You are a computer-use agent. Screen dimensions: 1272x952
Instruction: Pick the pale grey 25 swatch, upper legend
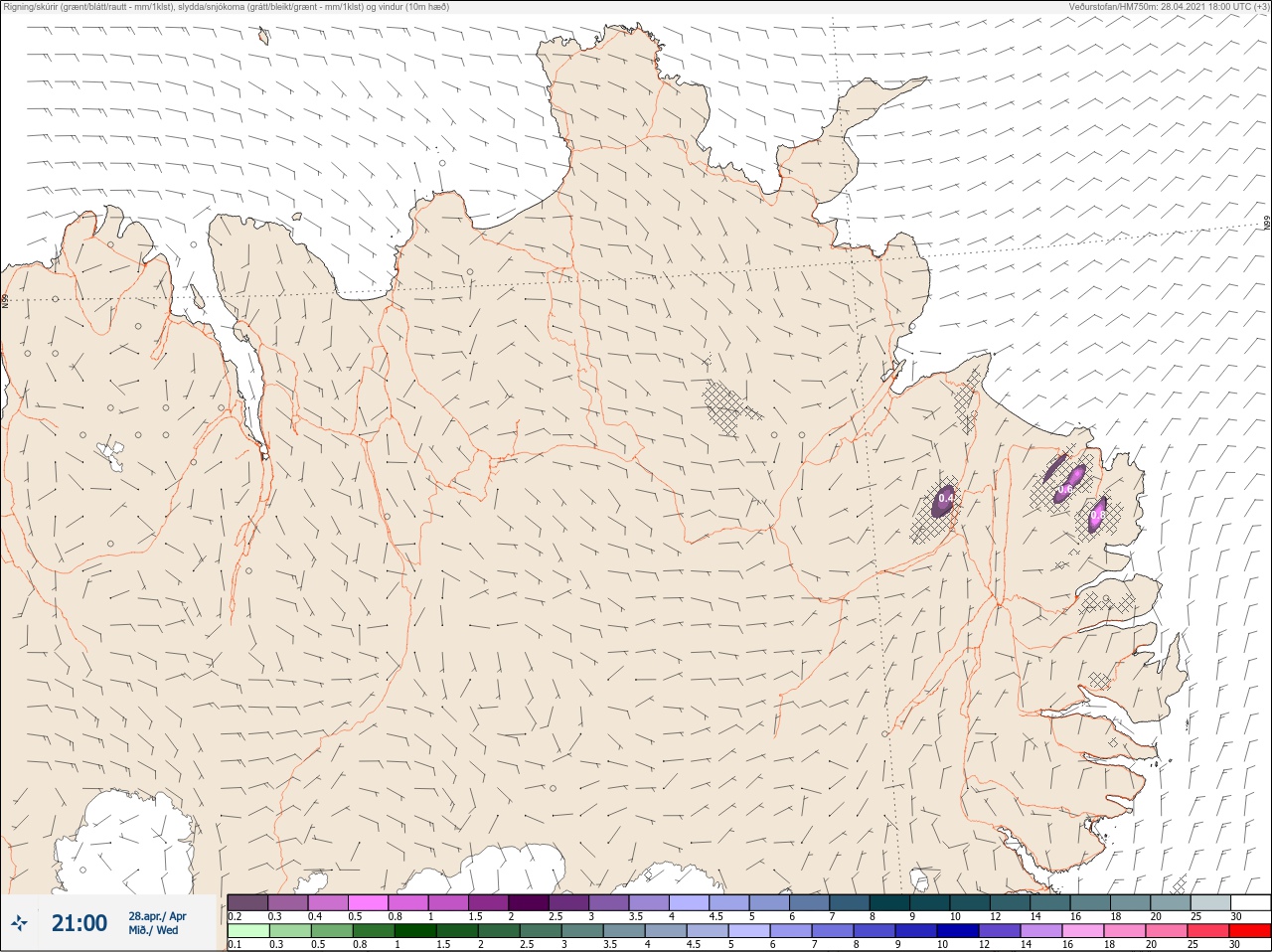[x=1210, y=902]
